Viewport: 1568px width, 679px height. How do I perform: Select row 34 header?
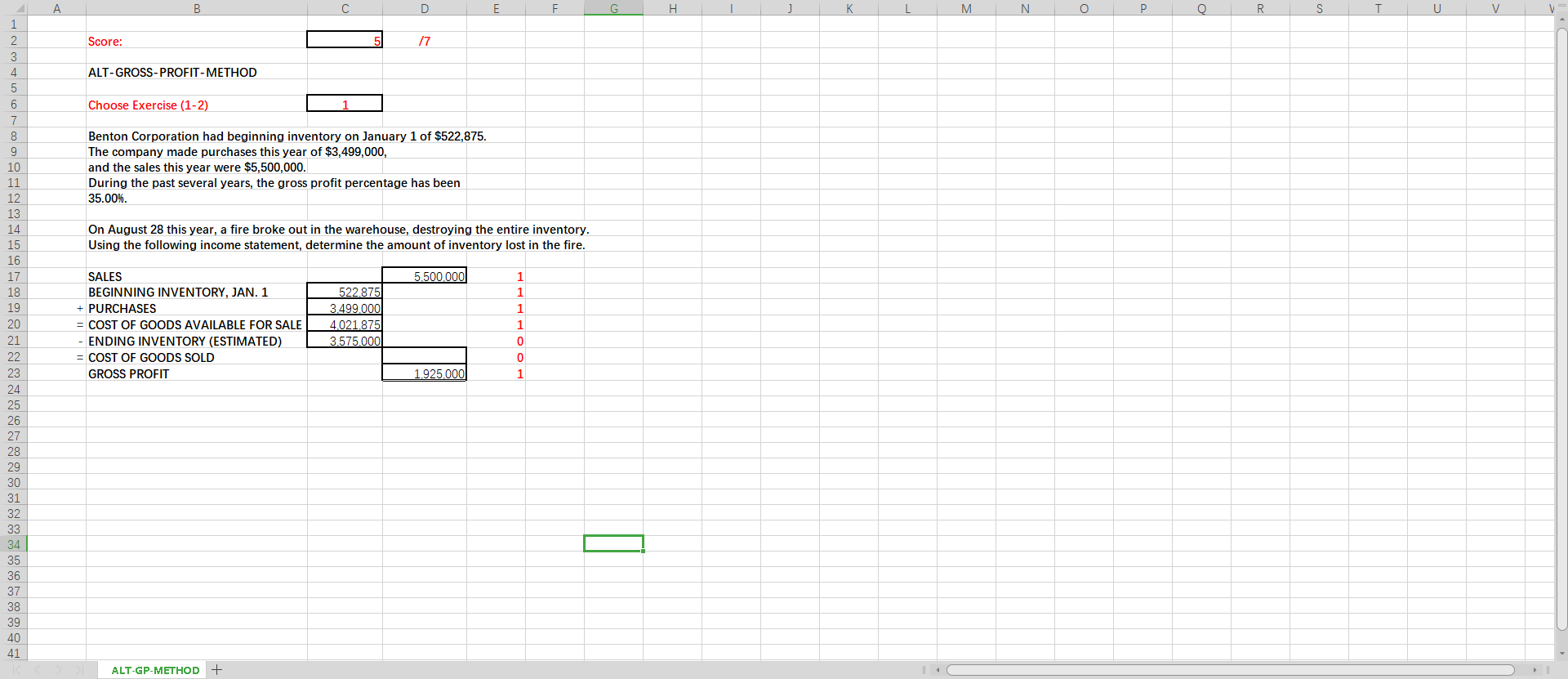click(14, 544)
